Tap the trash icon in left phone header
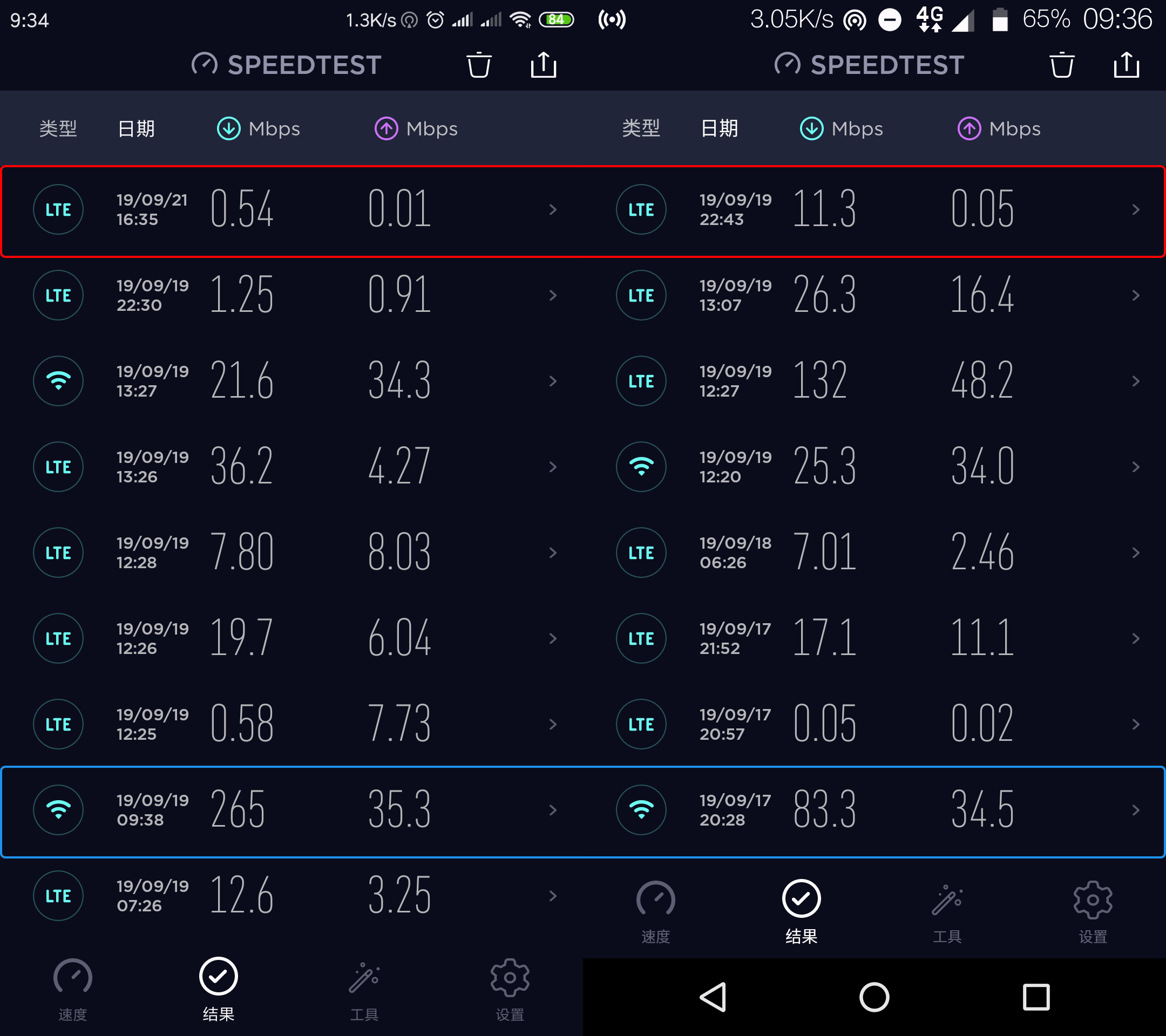 pyautogui.click(x=479, y=65)
